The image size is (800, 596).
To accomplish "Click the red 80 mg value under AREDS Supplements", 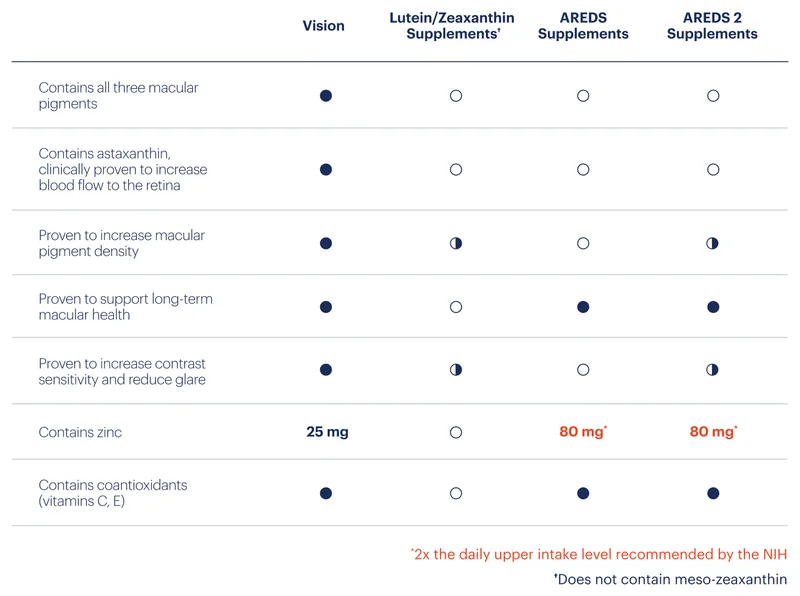I will click(x=583, y=432).
